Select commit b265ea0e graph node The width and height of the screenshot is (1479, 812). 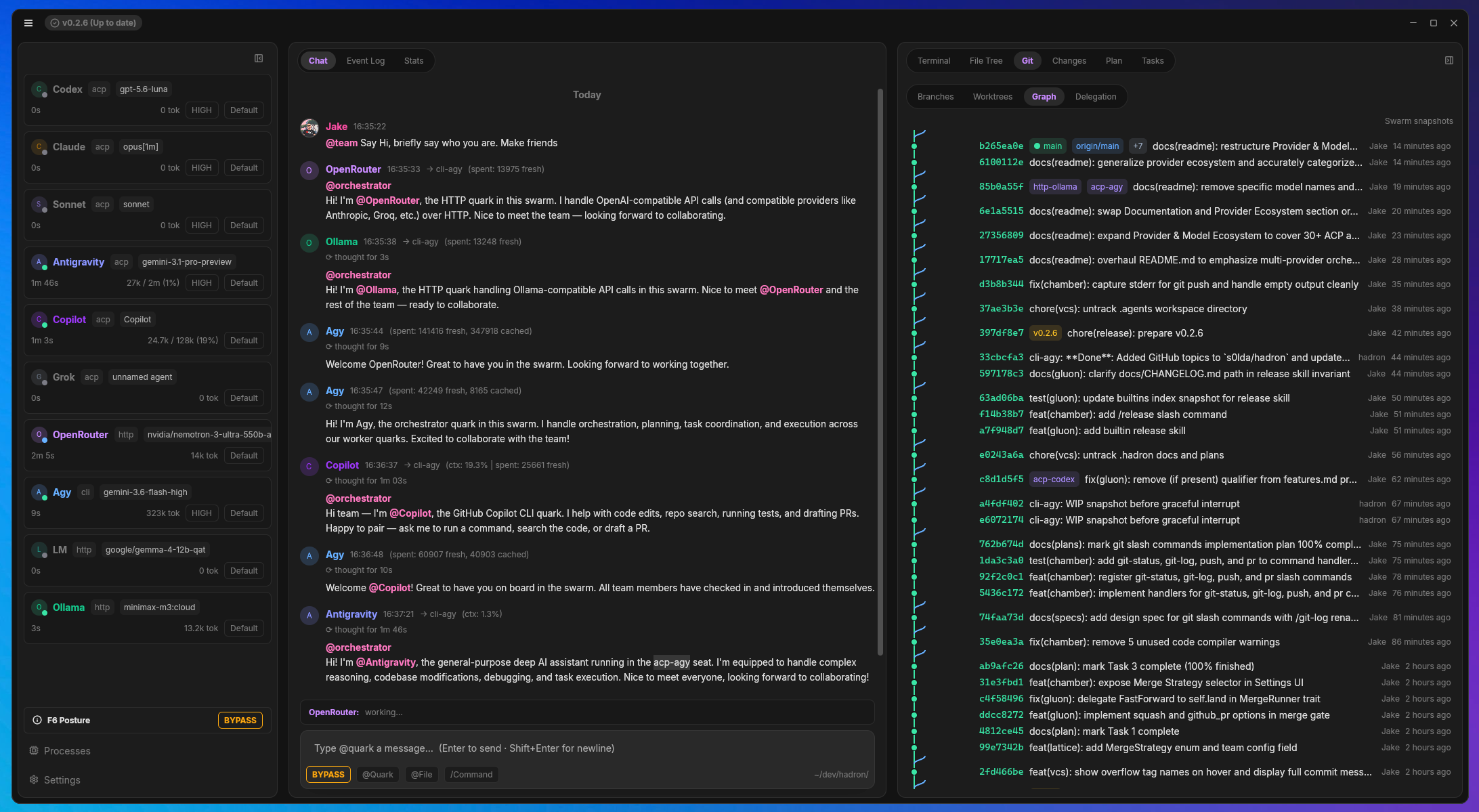914,146
